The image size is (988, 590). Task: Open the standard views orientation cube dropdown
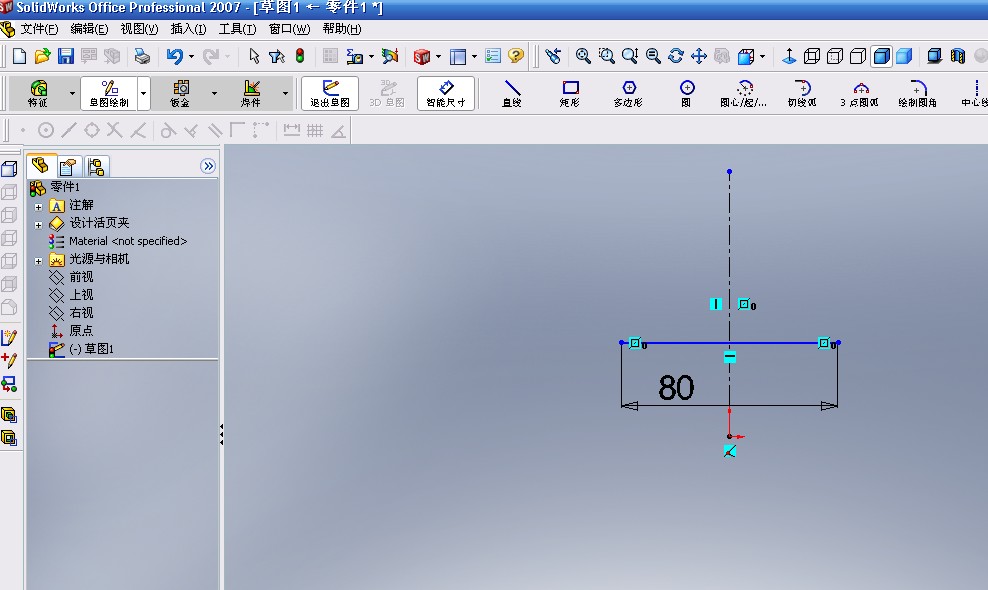click(762, 57)
